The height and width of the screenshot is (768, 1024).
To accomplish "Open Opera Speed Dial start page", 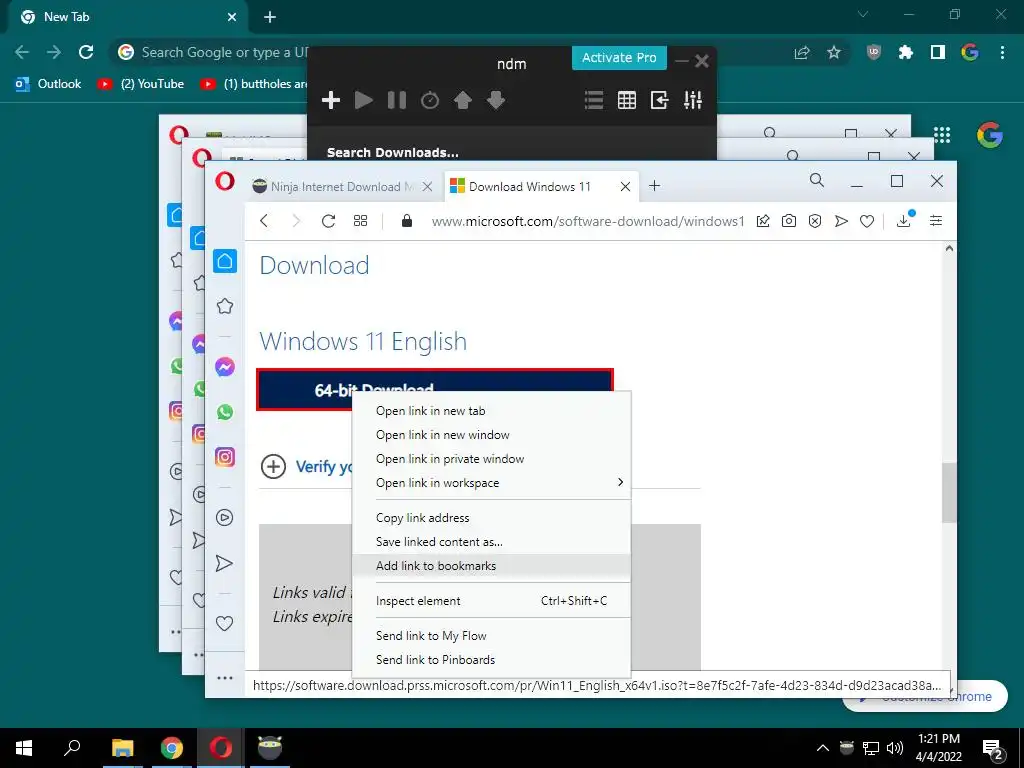I will tap(360, 221).
